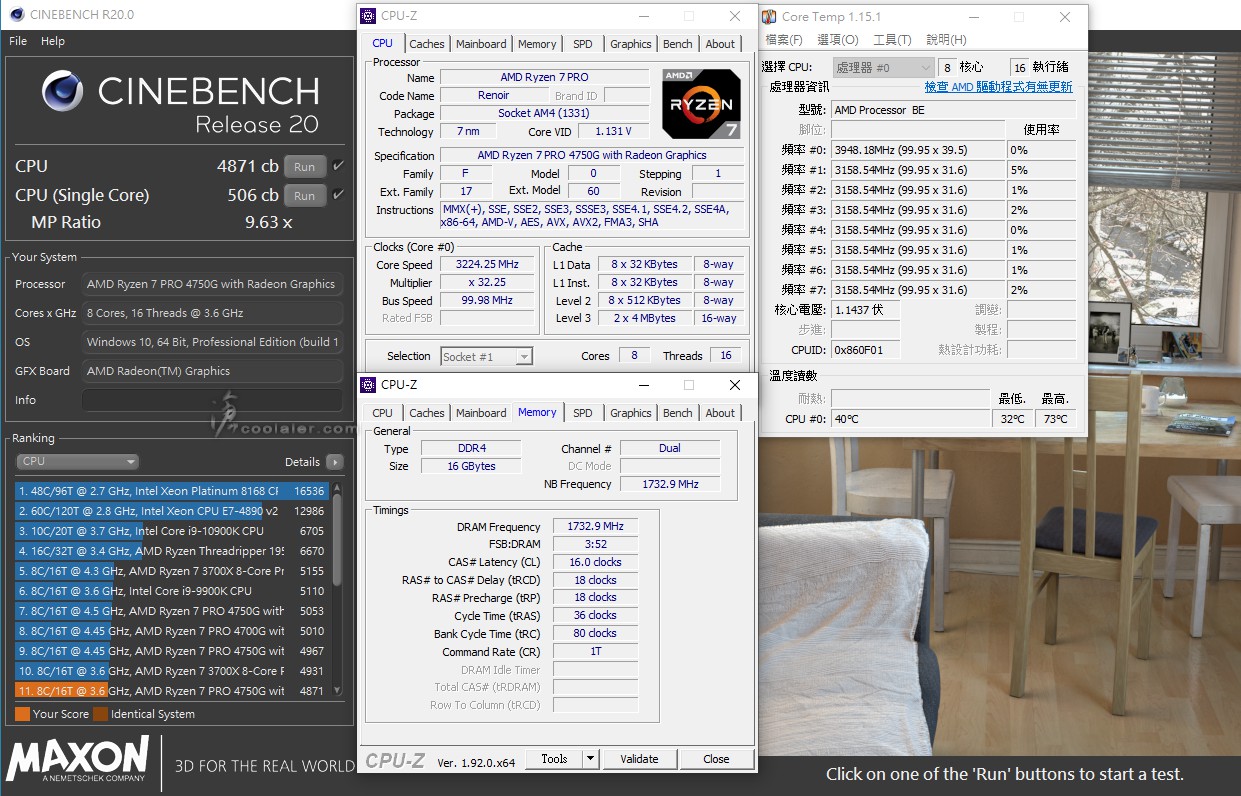Image resolution: width=1241 pixels, height=796 pixels.
Task: Select the Caches tab in the CPU-Z Timings window
Action: (427, 413)
